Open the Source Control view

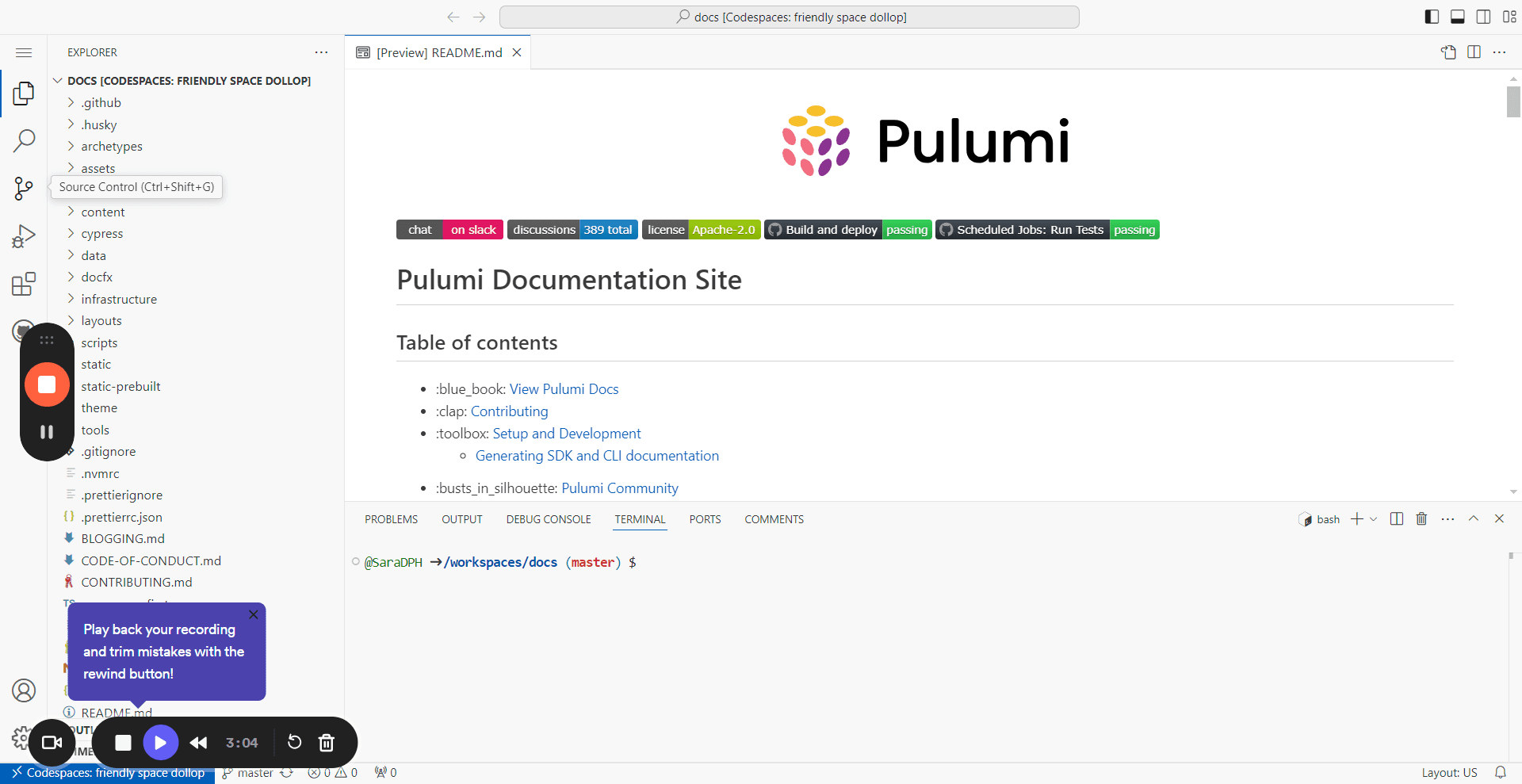24,189
